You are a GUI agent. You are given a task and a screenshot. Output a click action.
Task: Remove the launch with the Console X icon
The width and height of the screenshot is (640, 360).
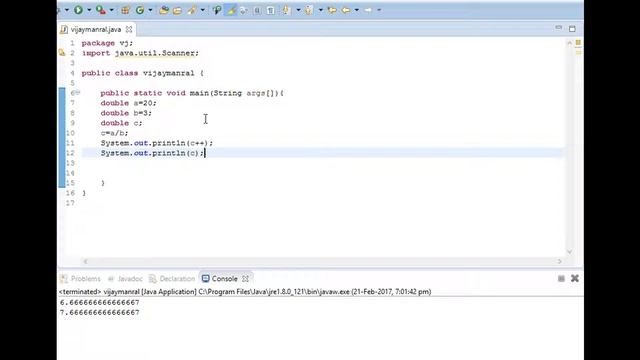575,278
